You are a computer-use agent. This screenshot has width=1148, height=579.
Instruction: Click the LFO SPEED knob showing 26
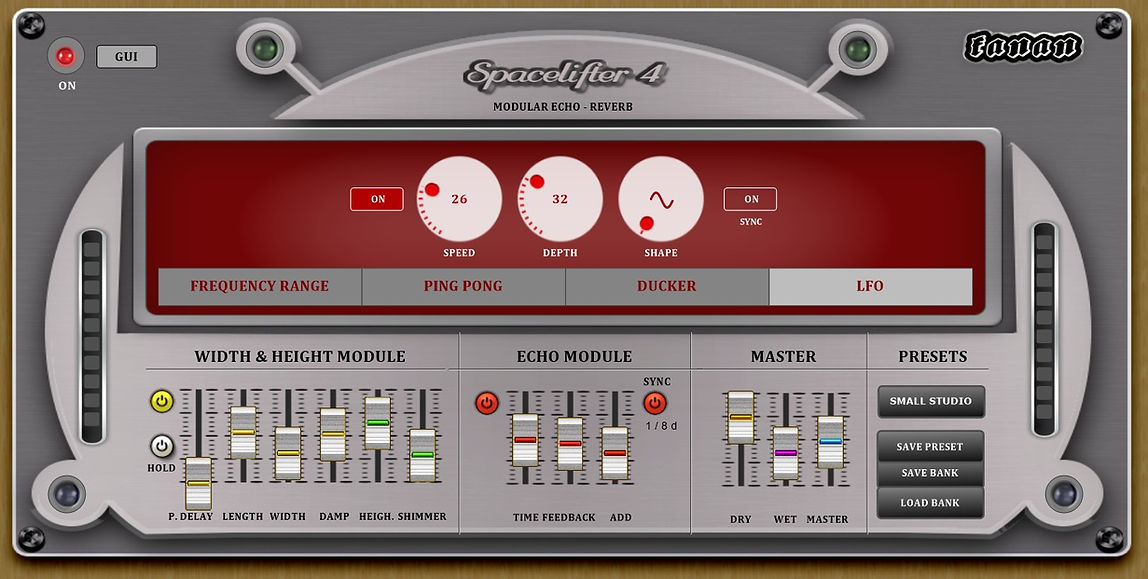click(459, 199)
